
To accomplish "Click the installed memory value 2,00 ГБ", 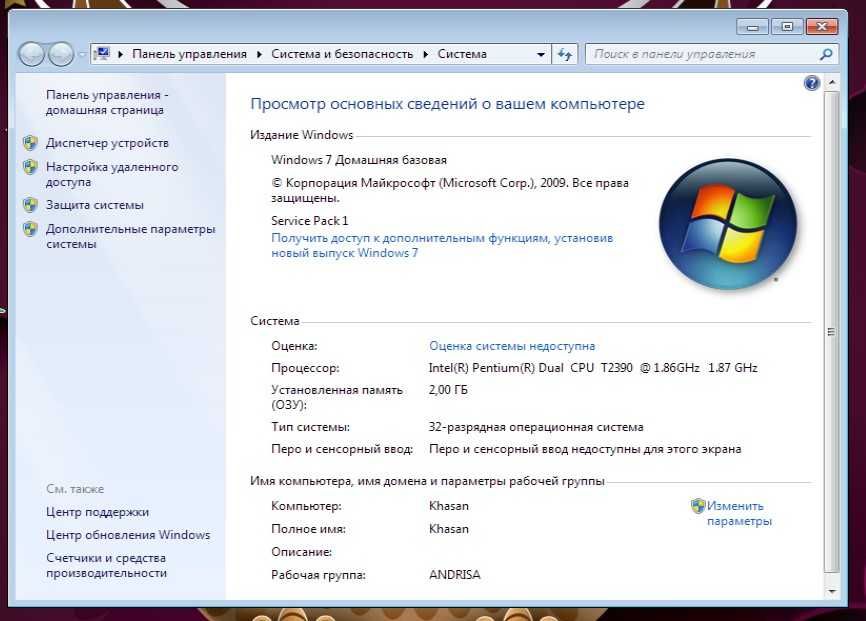I will (x=448, y=390).
